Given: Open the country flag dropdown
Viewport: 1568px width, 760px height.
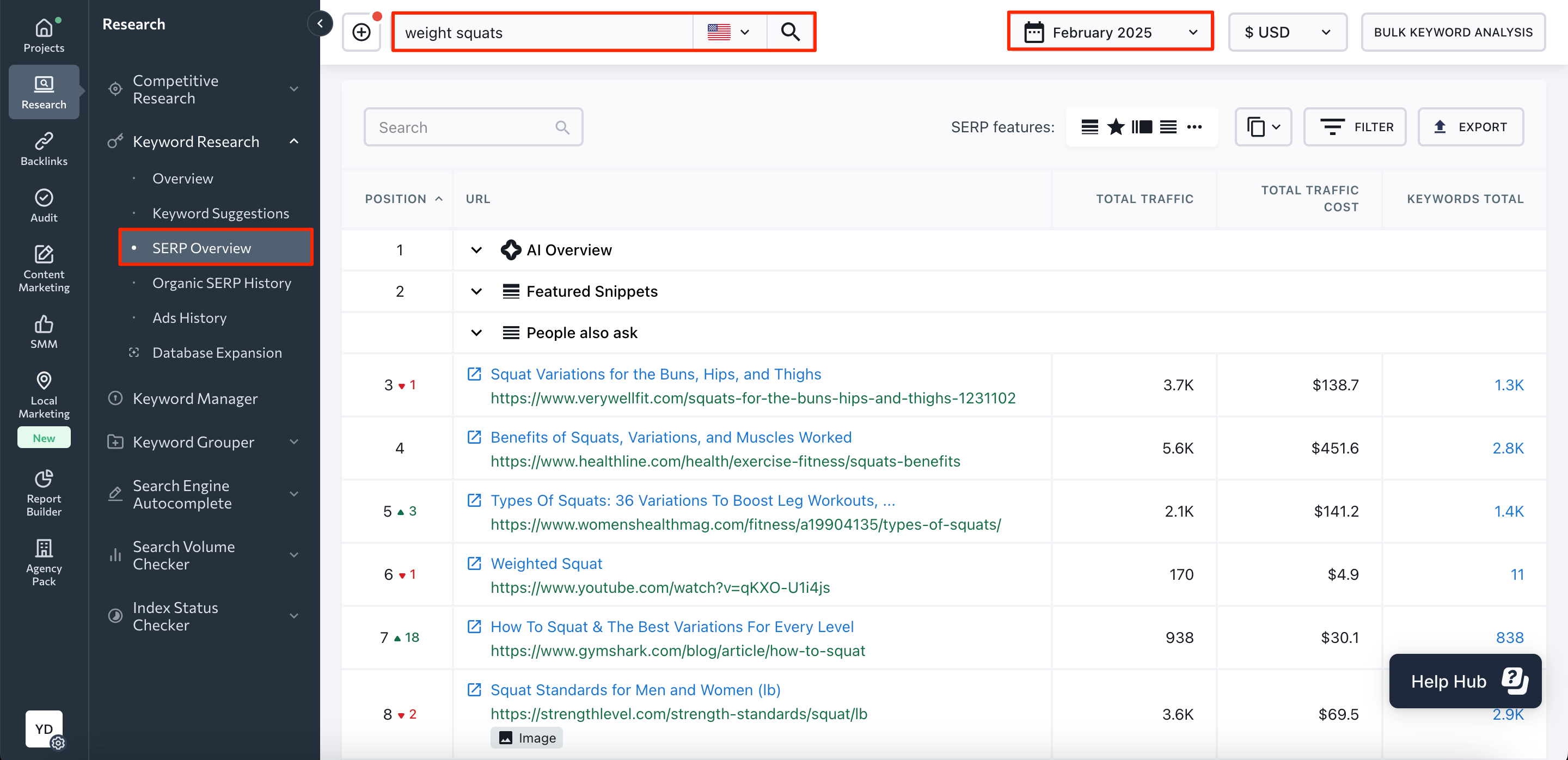Looking at the screenshot, I should 729,32.
